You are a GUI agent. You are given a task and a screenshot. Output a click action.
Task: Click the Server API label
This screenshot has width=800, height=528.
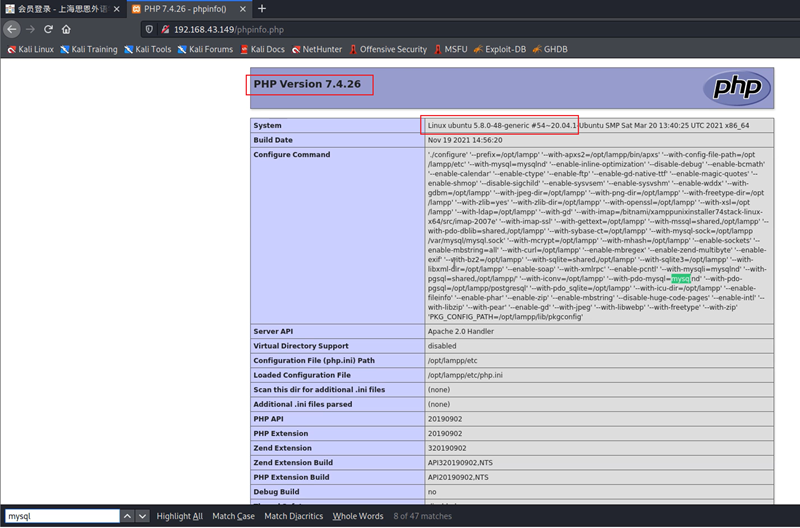pos(273,332)
